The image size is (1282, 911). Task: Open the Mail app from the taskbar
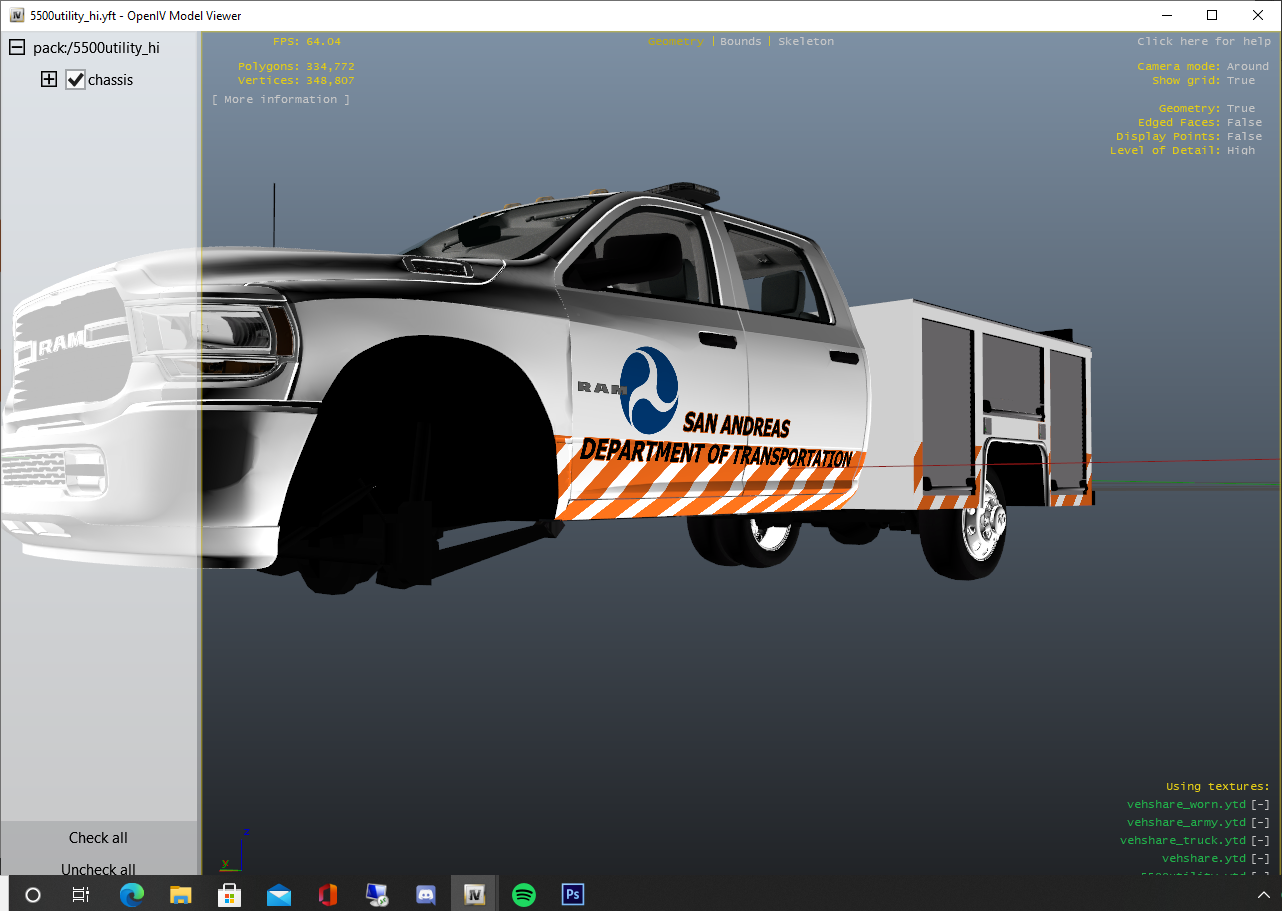[279, 894]
